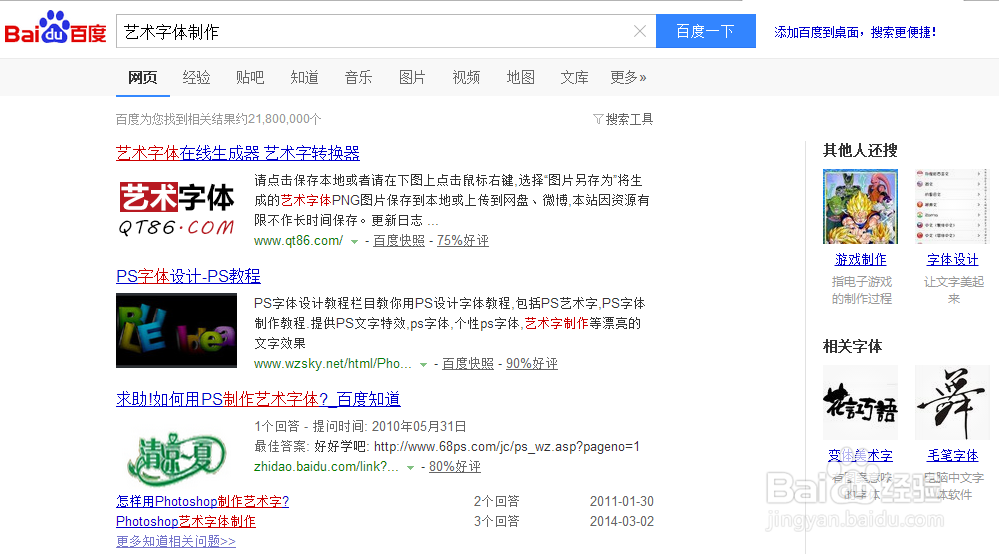
Task: Expand dropdown arrow next to zhidao.baidu.com
Action: (410, 467)
